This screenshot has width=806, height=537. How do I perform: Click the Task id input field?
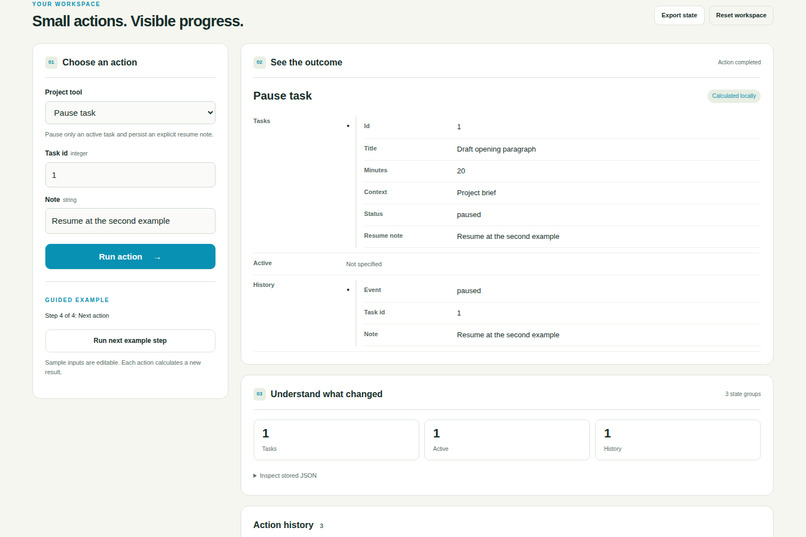[130, 175]
